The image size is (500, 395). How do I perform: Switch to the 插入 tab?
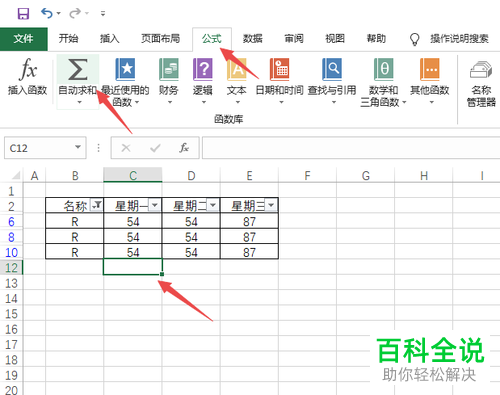[x=110, y=39]
